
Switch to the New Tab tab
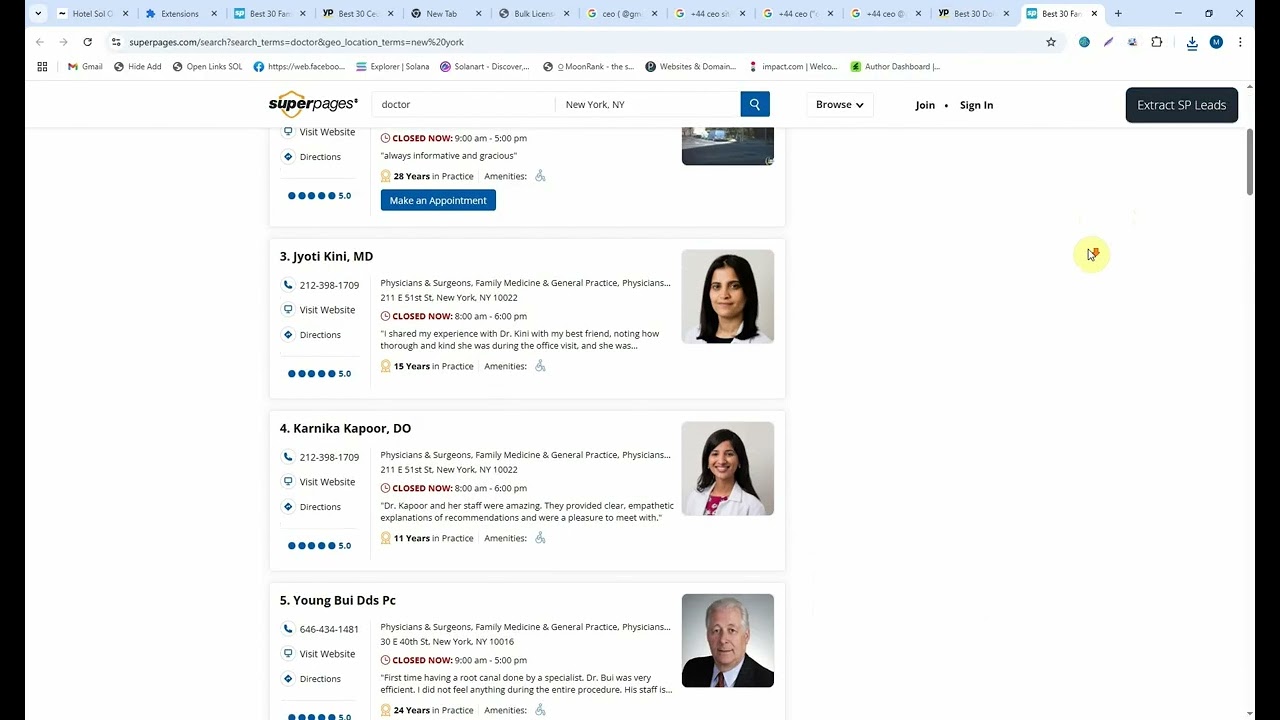(444, 14)
